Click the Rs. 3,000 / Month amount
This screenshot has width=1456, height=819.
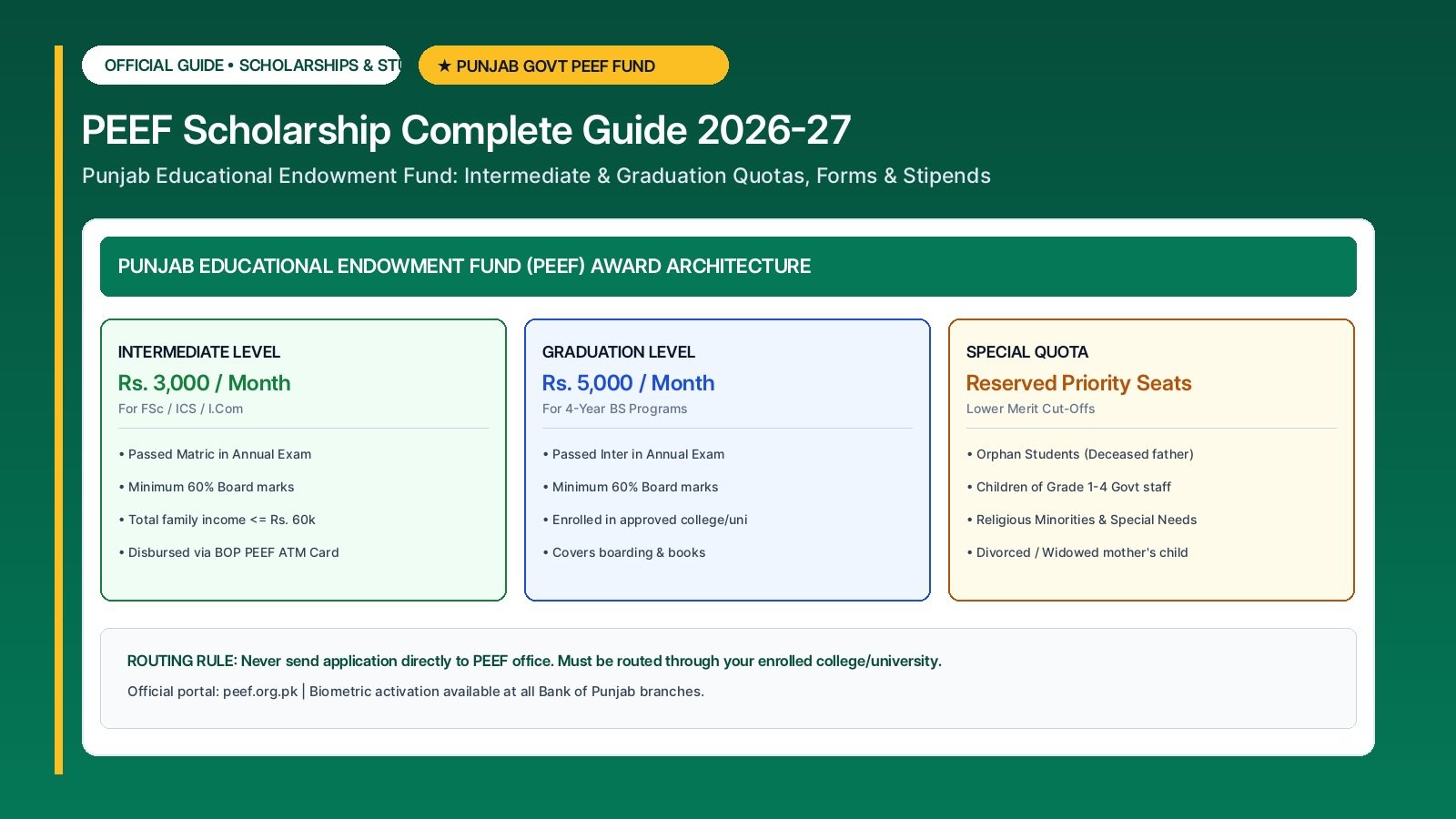[205, 383]
